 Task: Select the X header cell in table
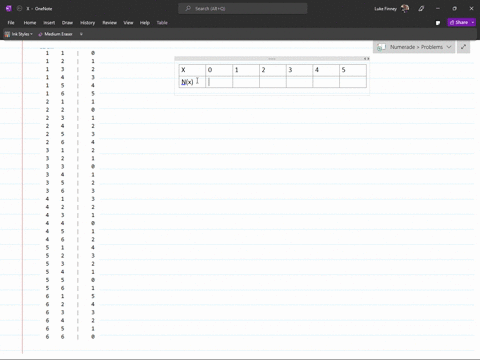(x=192, y=70)
